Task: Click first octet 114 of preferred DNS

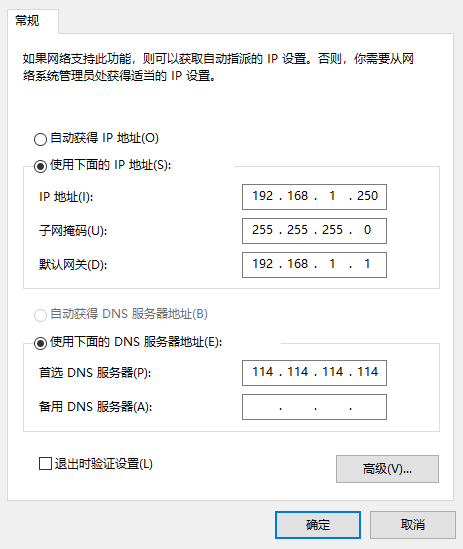Action: tap(263, 371)
